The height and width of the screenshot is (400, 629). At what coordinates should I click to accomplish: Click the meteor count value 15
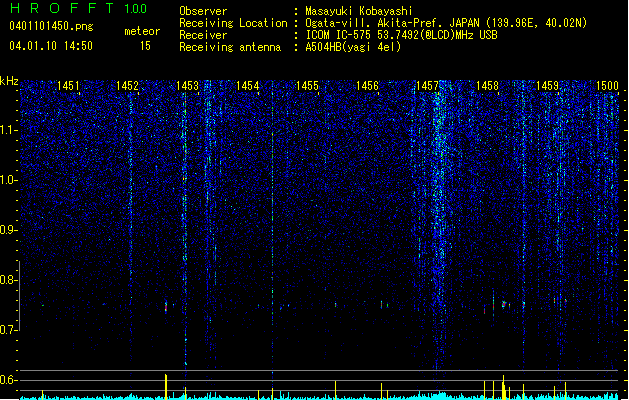click(145, 46)
